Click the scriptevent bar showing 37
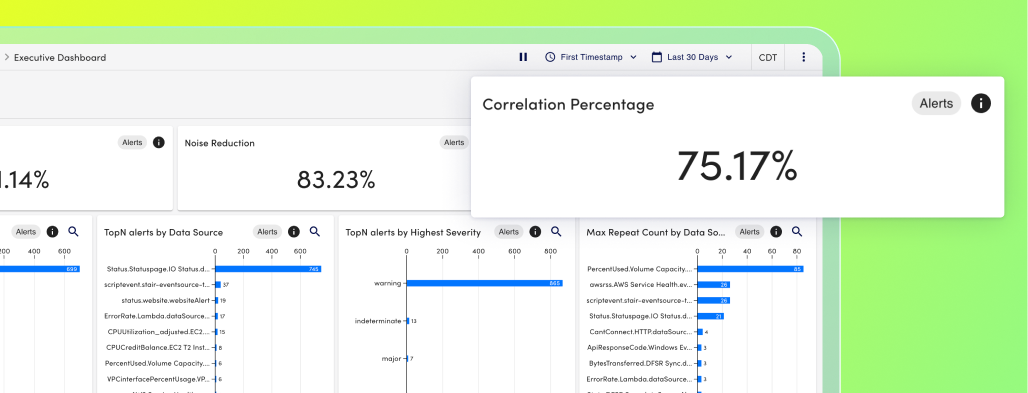Image resolution: width=1028 pixels, height=393 pixels. pyautogui.click(x=218, y=285)
